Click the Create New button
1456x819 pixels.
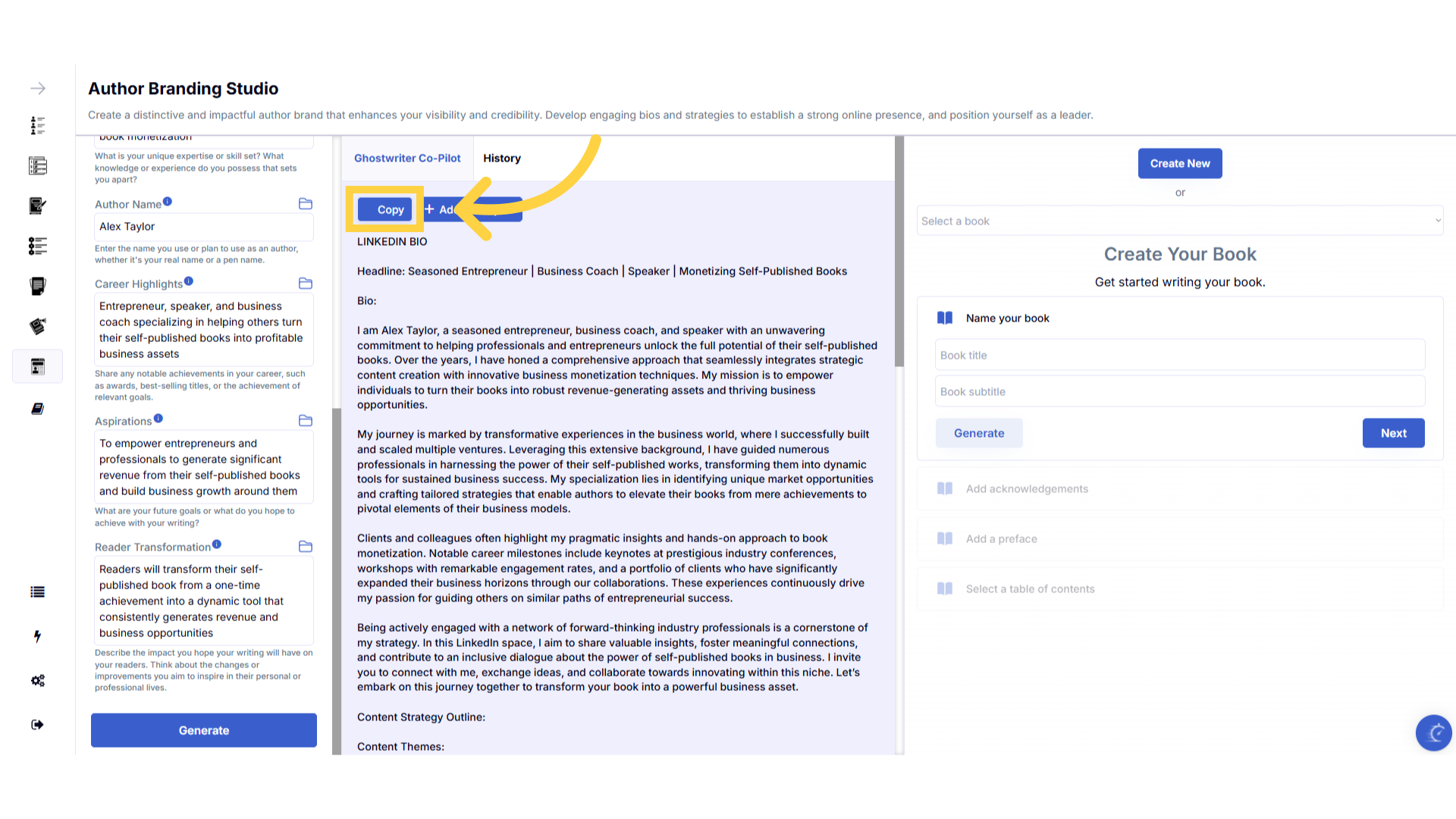[x=1180, y=163]
